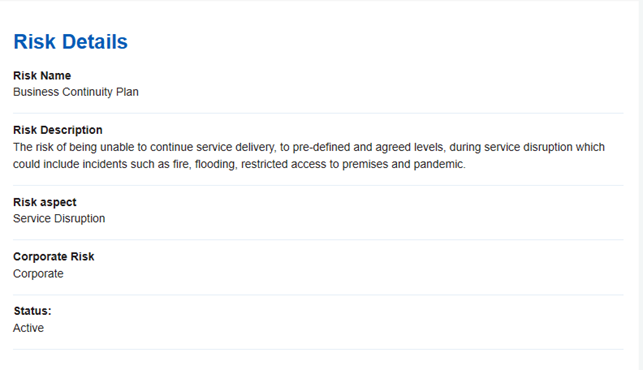Select the Corporate Risk label
This screenshot has height=370, width=643.
point(54,257)
